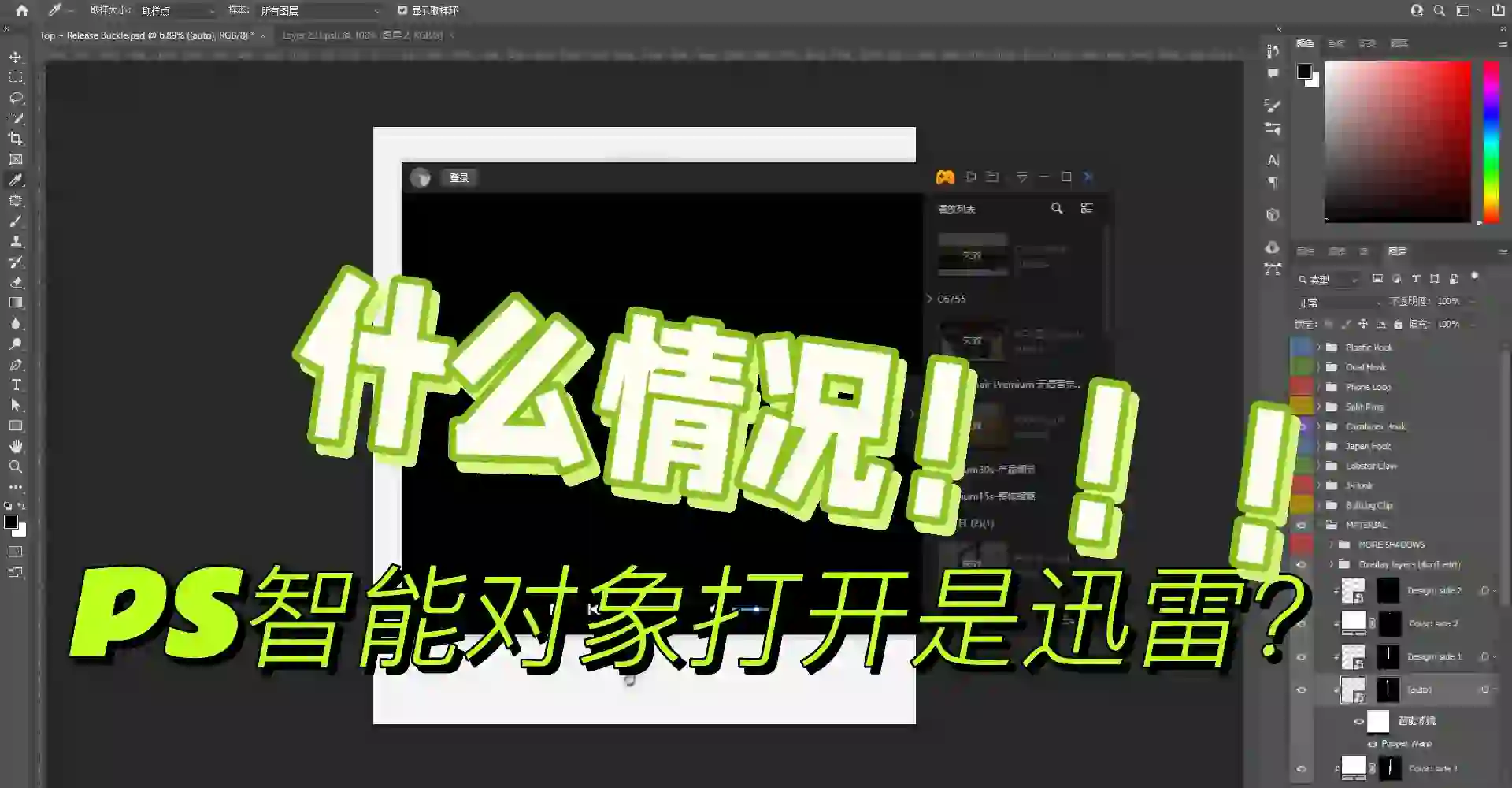The image size is (1512, 788).
Task: Switch to the Top + Release Buckle.psd document tab
Action: pos(150,35)
